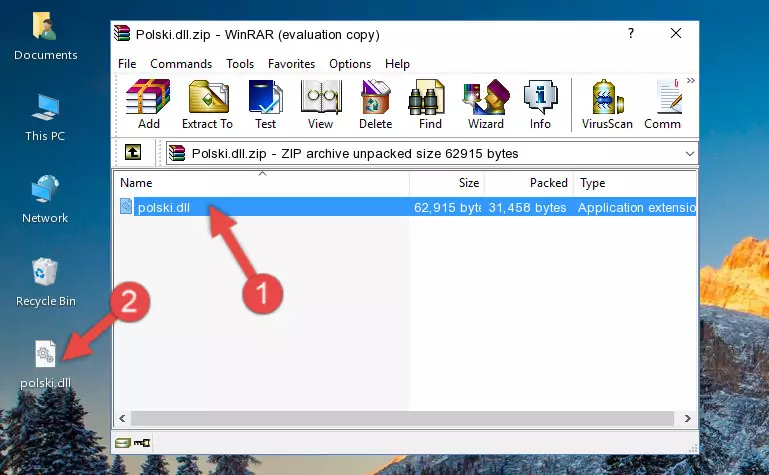Viewport: 769px width, 475px height.
Task: Start the VirusScan tool
Action: click(607, 104)
